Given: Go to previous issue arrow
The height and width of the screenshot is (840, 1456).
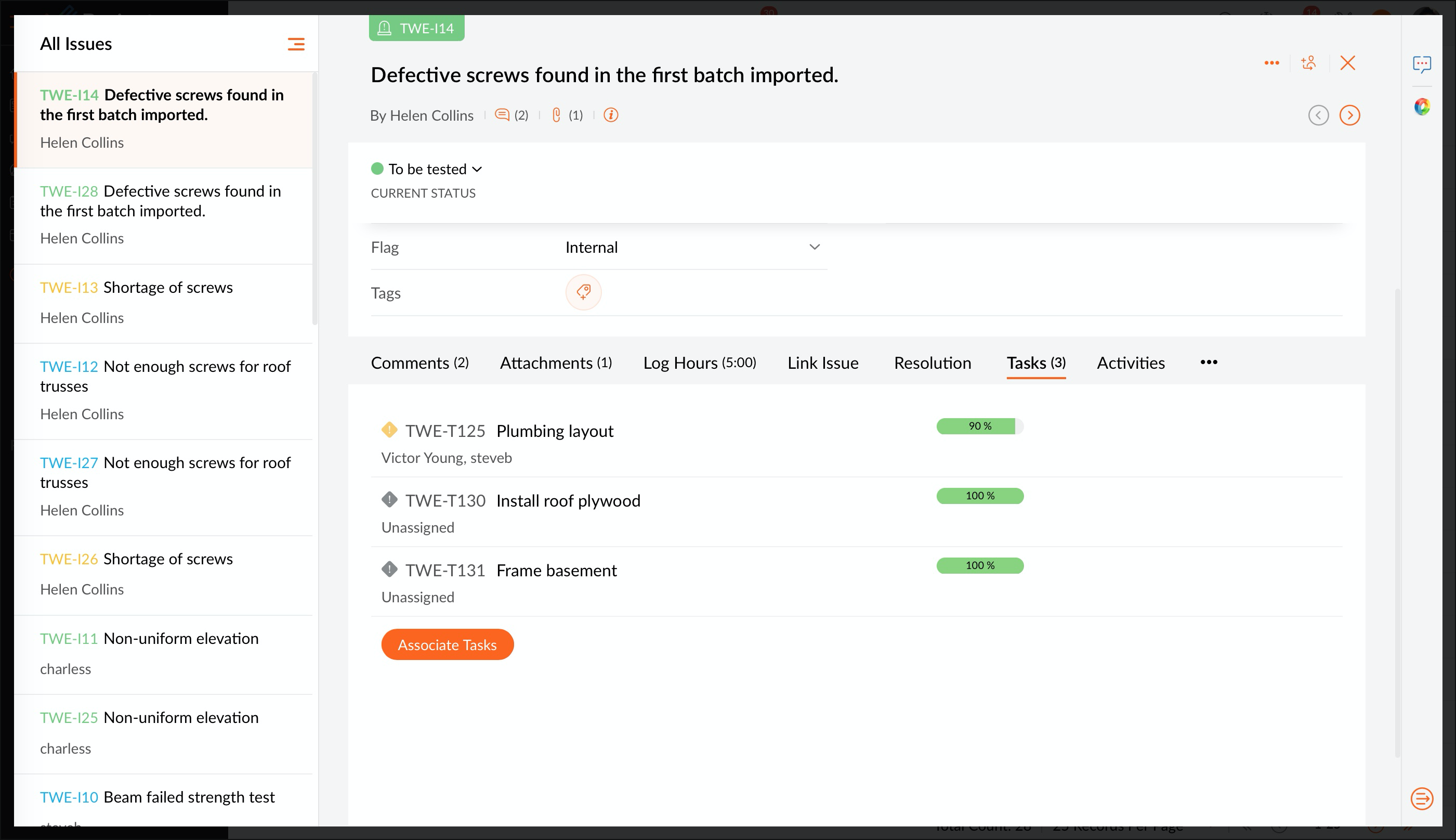Looking at the screenshot, I should [1318, 115].
